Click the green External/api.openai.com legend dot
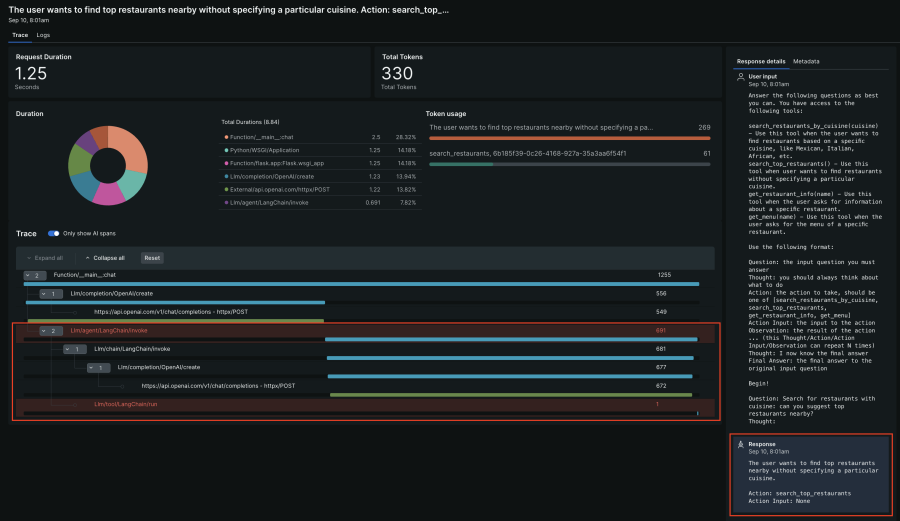This screenshot has height=521, width=900. [x=225, y=189]
